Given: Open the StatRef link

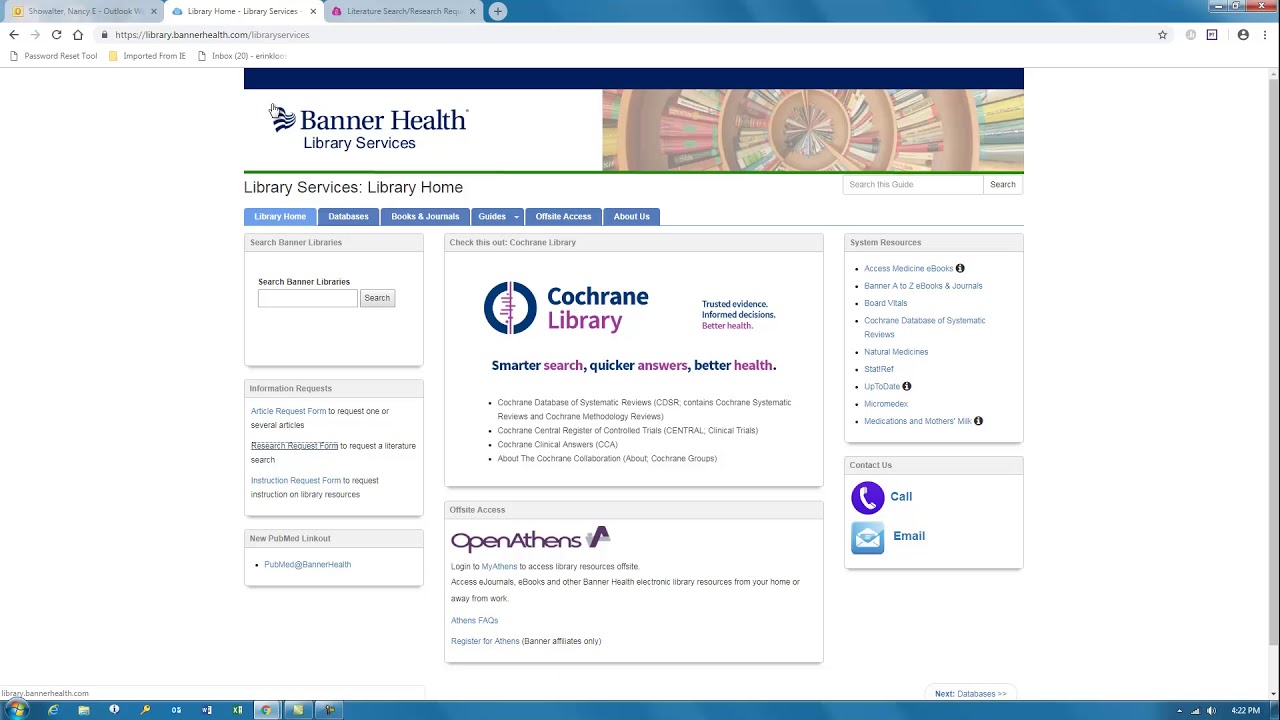Looking at the screenshot, I should (879, 369).
